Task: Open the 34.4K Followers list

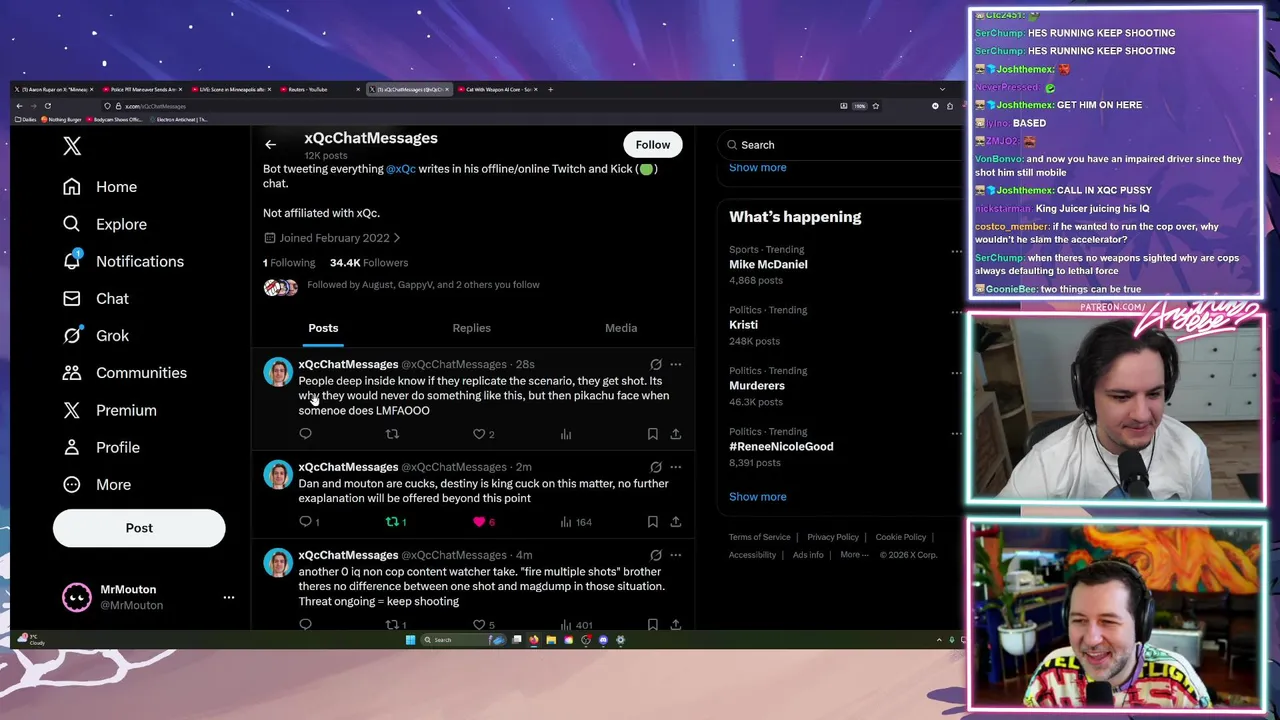Action: [369, 263]
